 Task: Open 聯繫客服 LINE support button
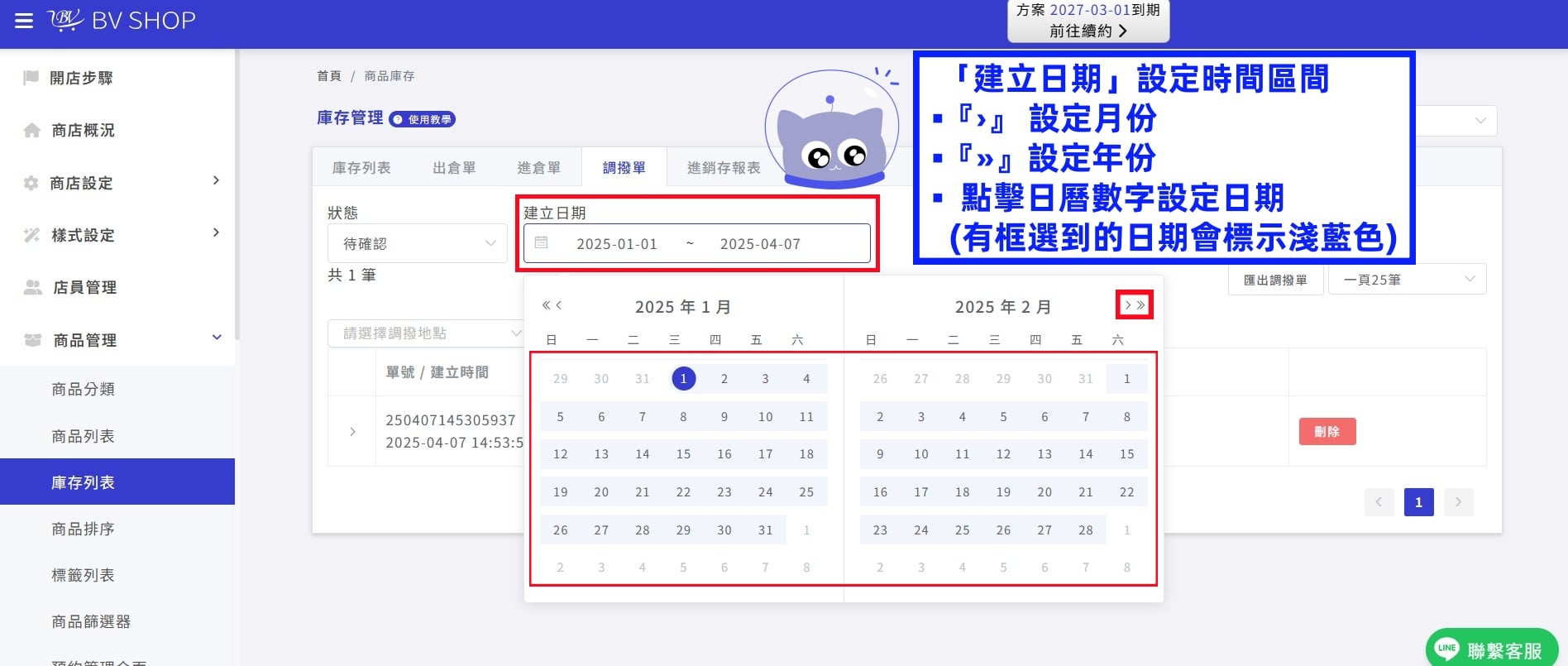[1492, 650]
